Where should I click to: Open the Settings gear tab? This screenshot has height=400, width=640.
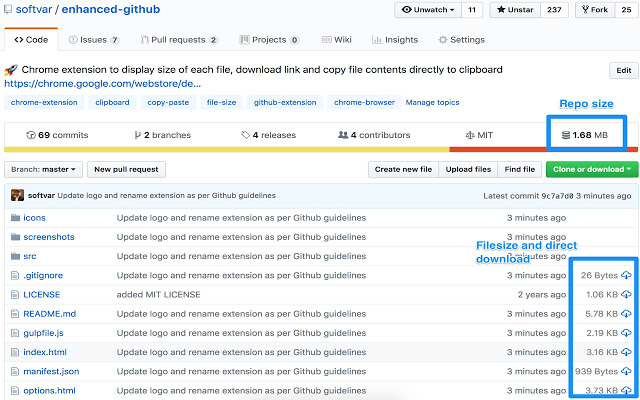pos(461,40)
